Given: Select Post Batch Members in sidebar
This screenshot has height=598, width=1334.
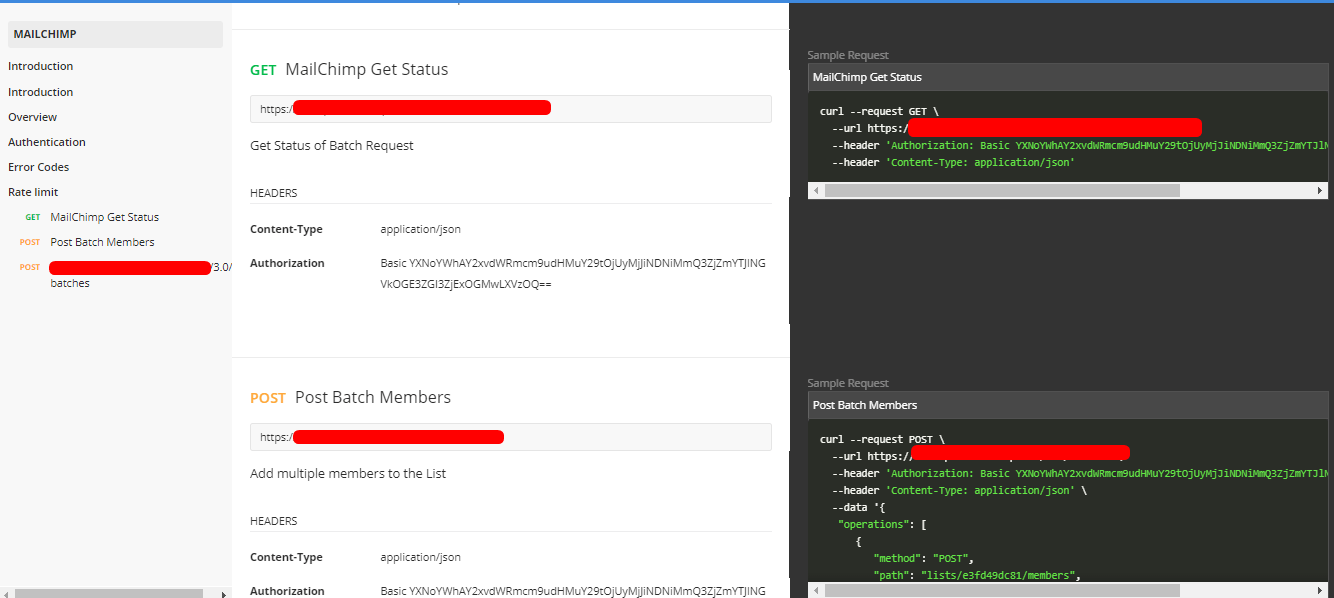Looking at the screenshot, I should click(102, 242).
